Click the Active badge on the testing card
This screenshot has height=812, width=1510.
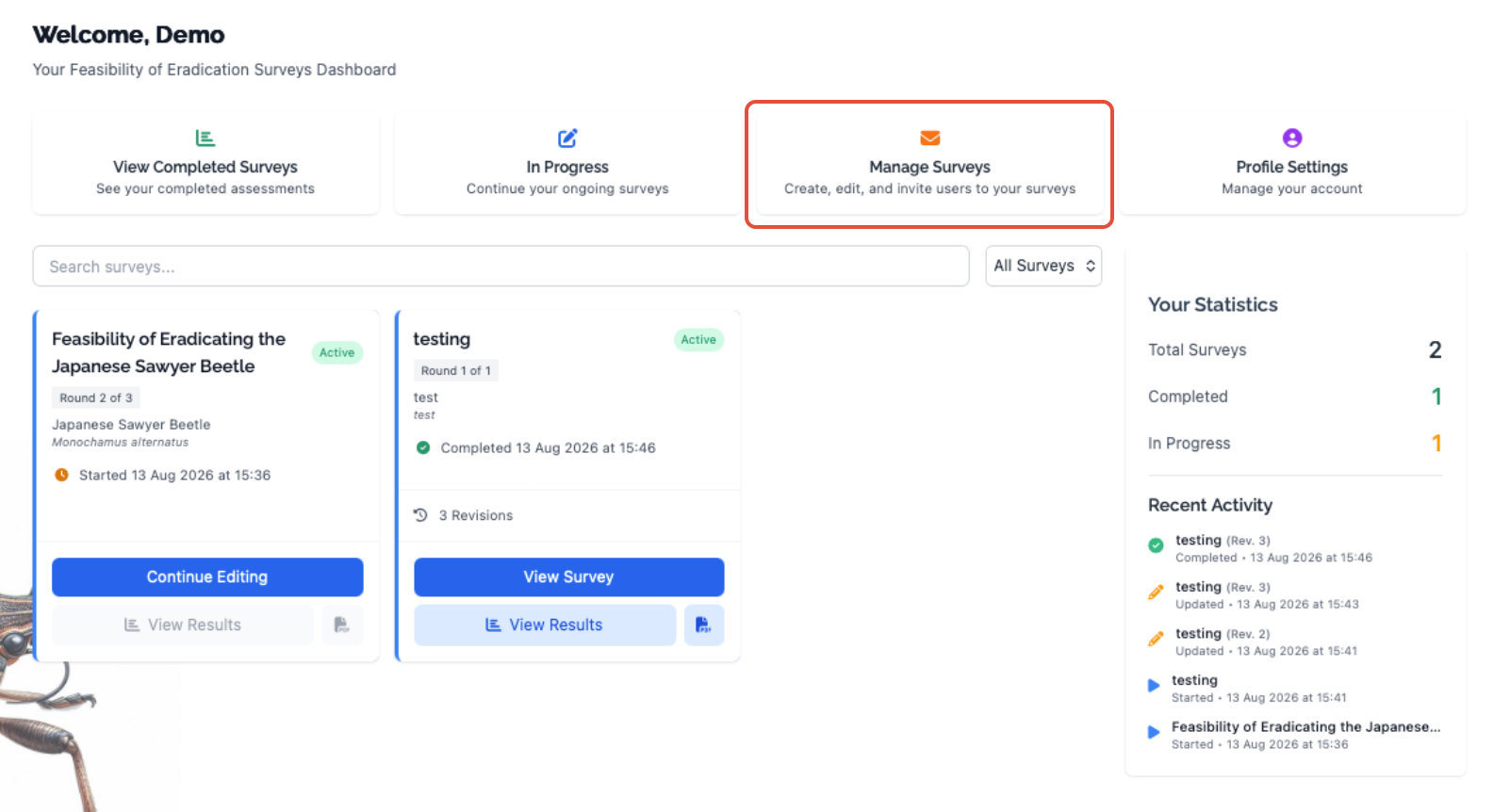coord(698,339)
